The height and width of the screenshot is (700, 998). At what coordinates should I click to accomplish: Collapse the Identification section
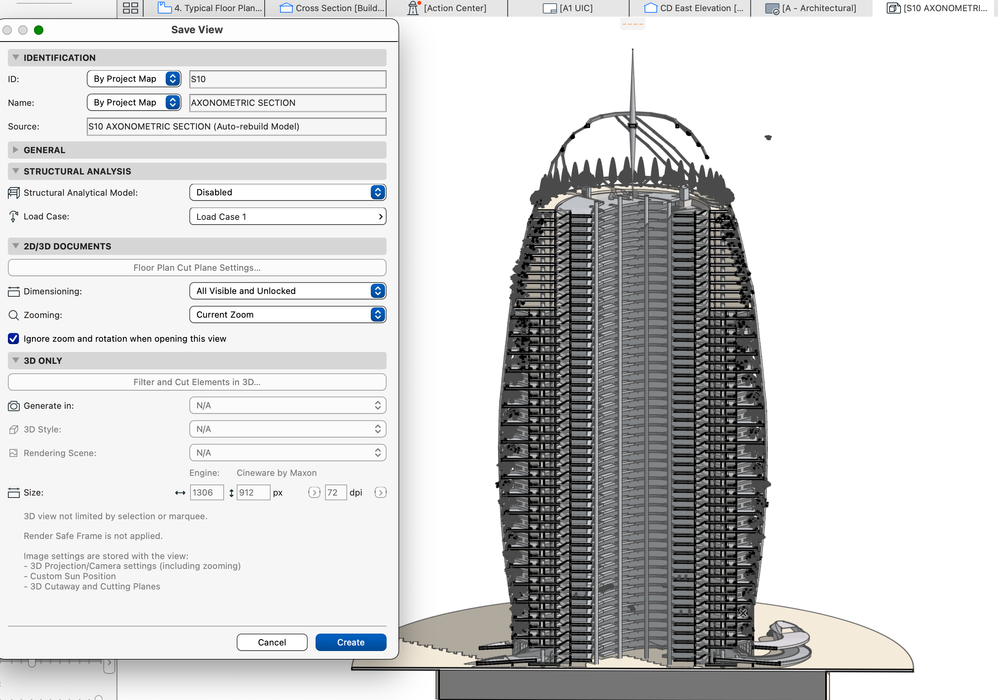click(15, 58)
